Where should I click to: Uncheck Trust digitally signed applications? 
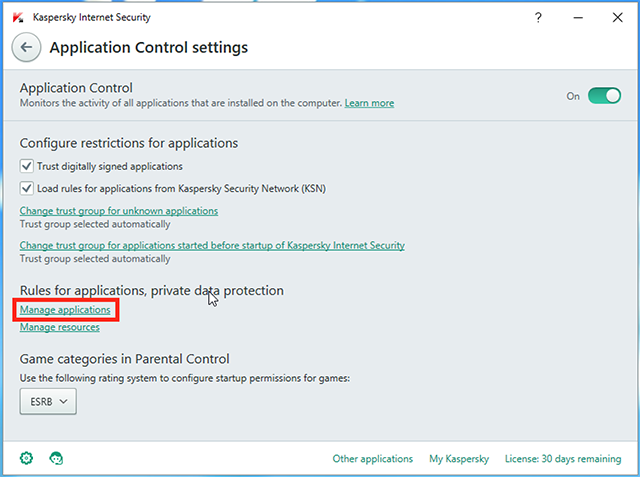27,166
